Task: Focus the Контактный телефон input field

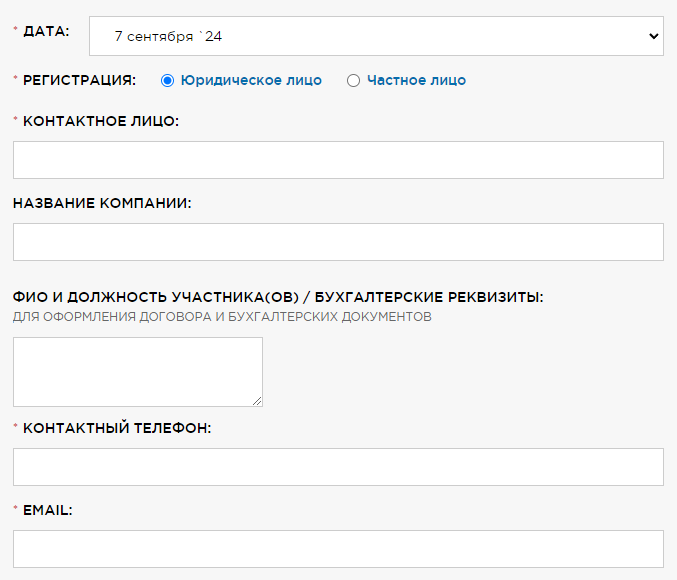Action: (x=338, y=467)
